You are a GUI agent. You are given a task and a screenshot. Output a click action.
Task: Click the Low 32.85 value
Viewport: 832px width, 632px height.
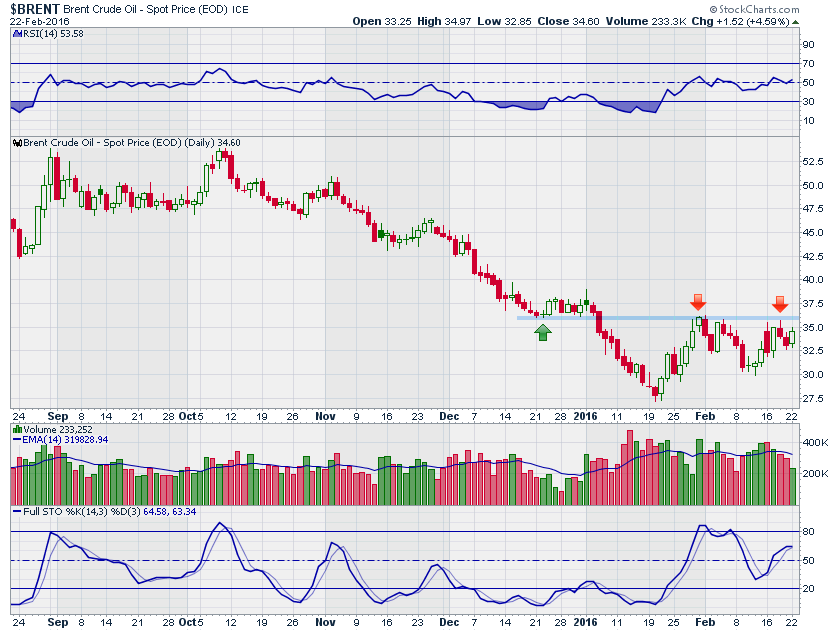pos(505,21)
